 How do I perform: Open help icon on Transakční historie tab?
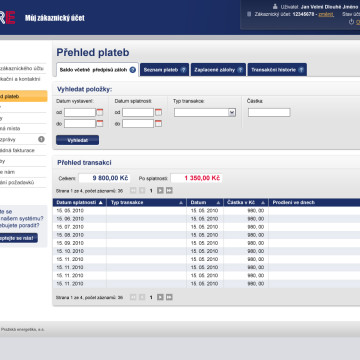(x=301, y=70)
